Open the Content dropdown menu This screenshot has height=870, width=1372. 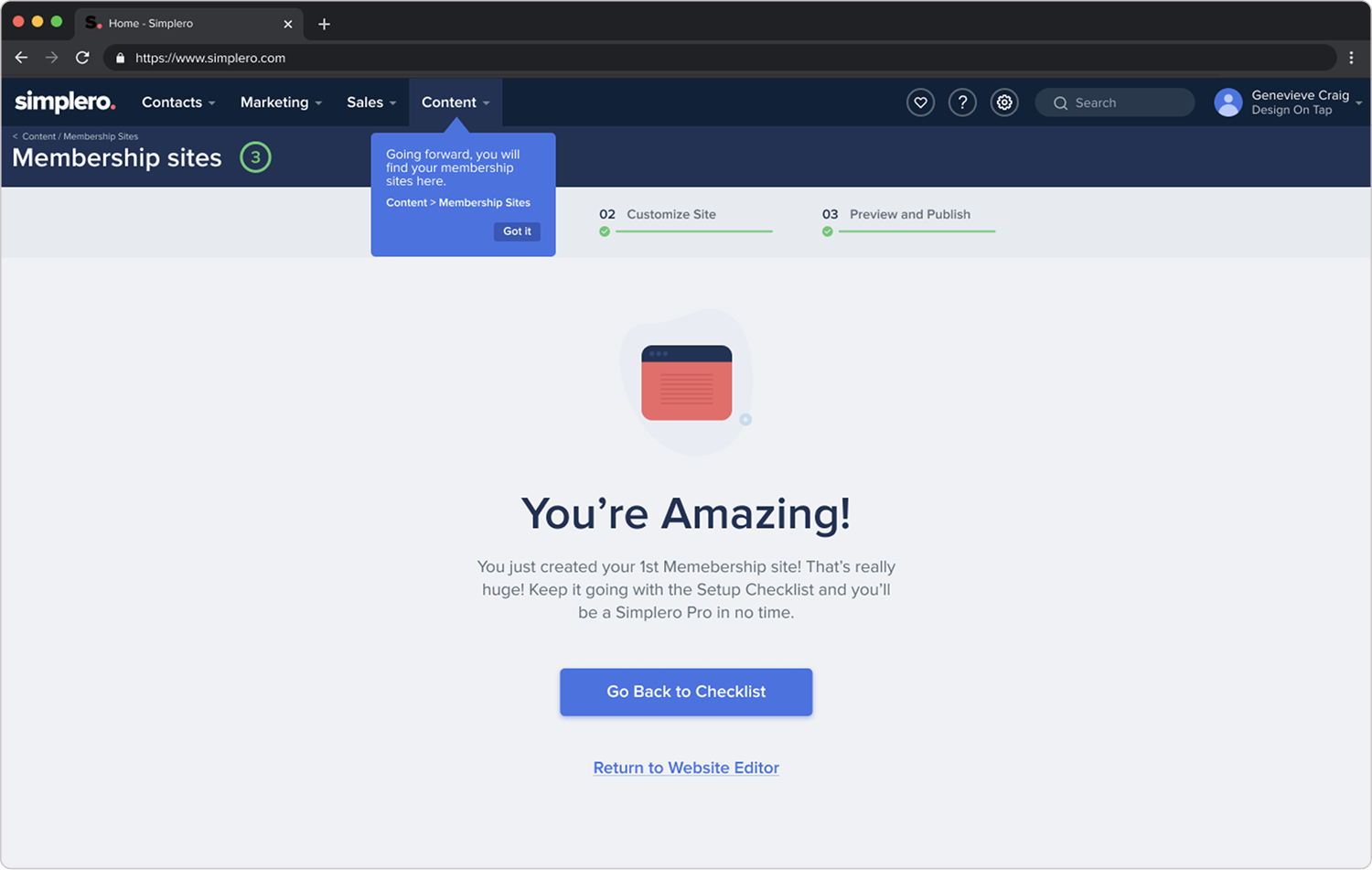point(456,102)
